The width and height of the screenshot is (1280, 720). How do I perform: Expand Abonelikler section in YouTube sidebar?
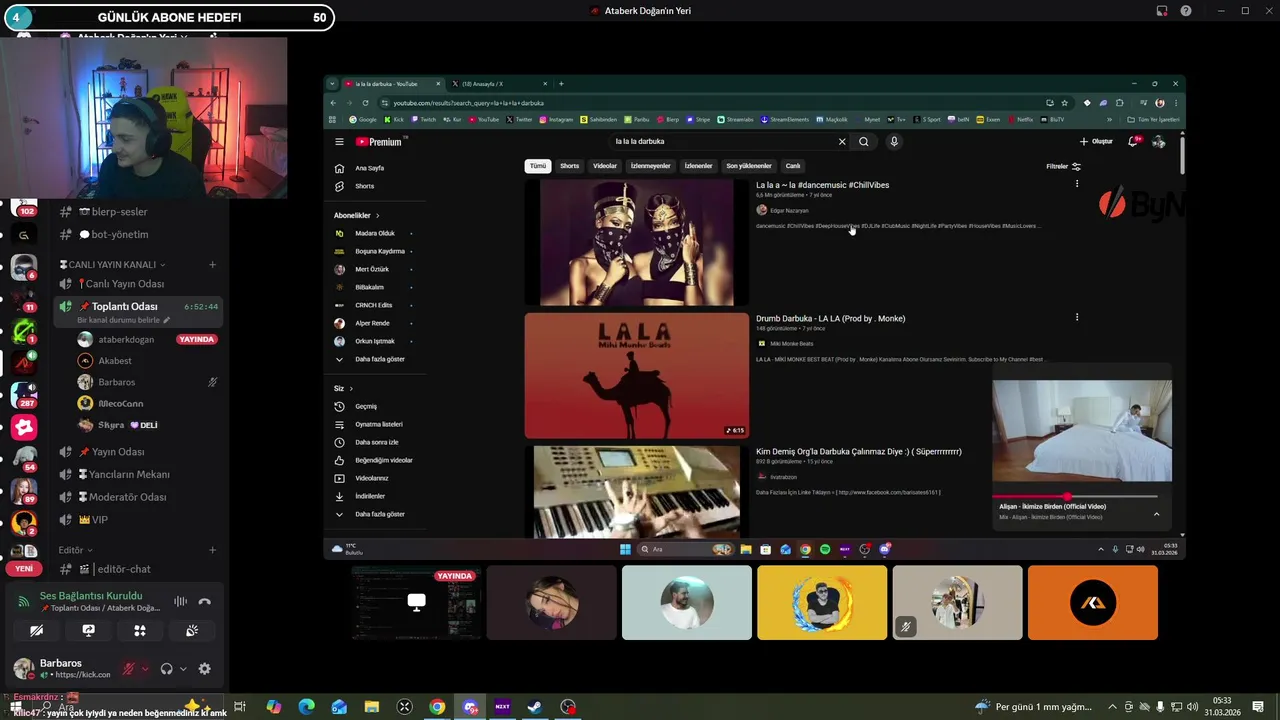point(357,215)
